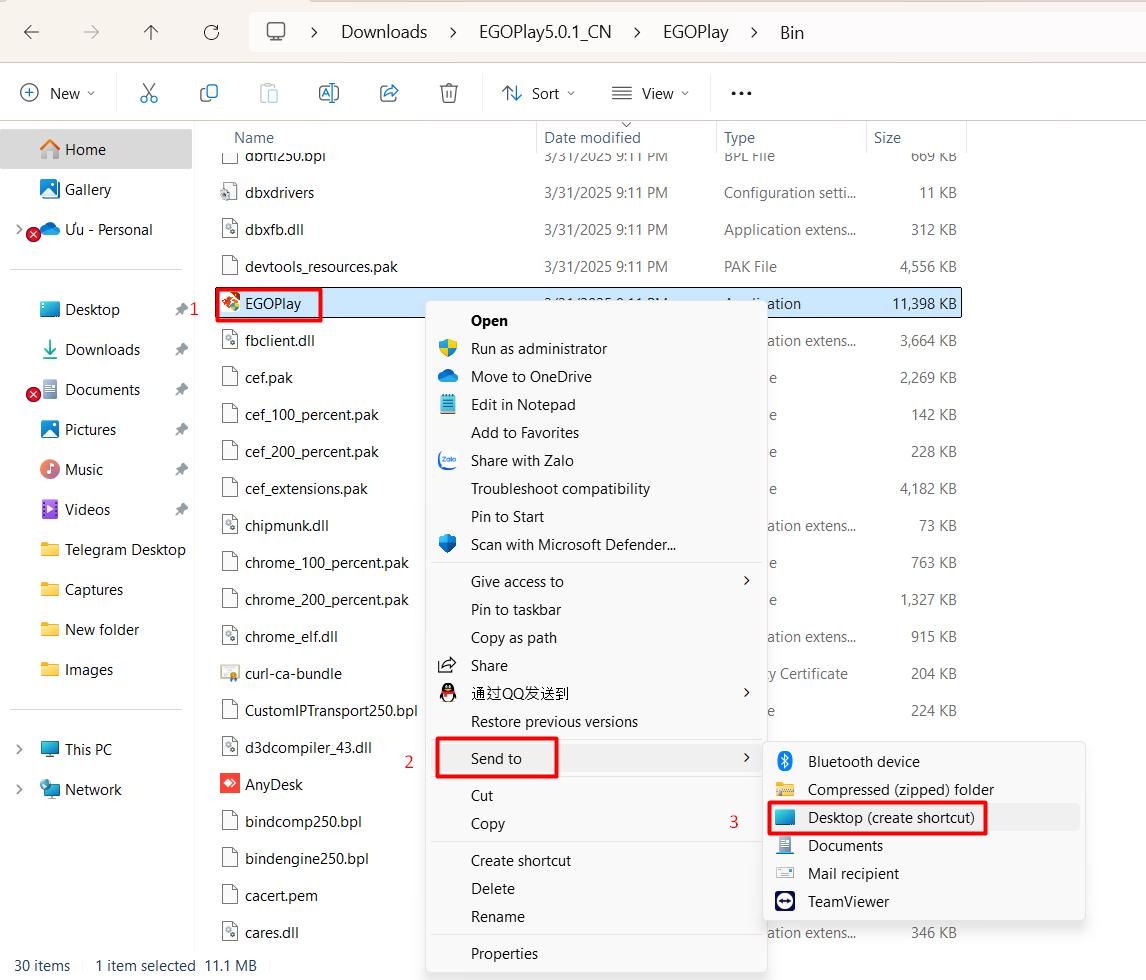Expand the This PC tree node

[x=19, y=749]
